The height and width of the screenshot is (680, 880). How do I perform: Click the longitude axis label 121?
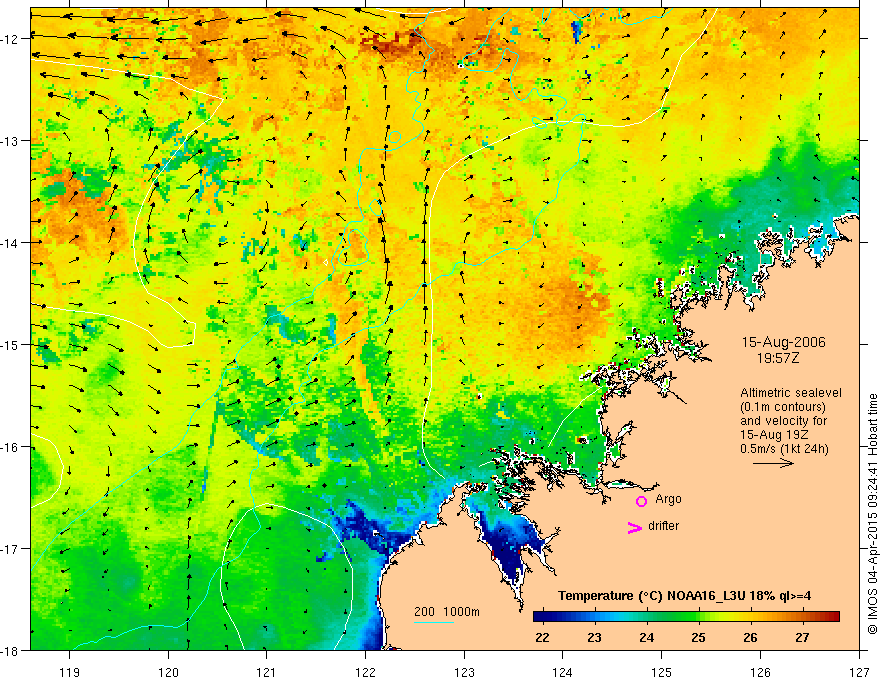pos(267,672)
